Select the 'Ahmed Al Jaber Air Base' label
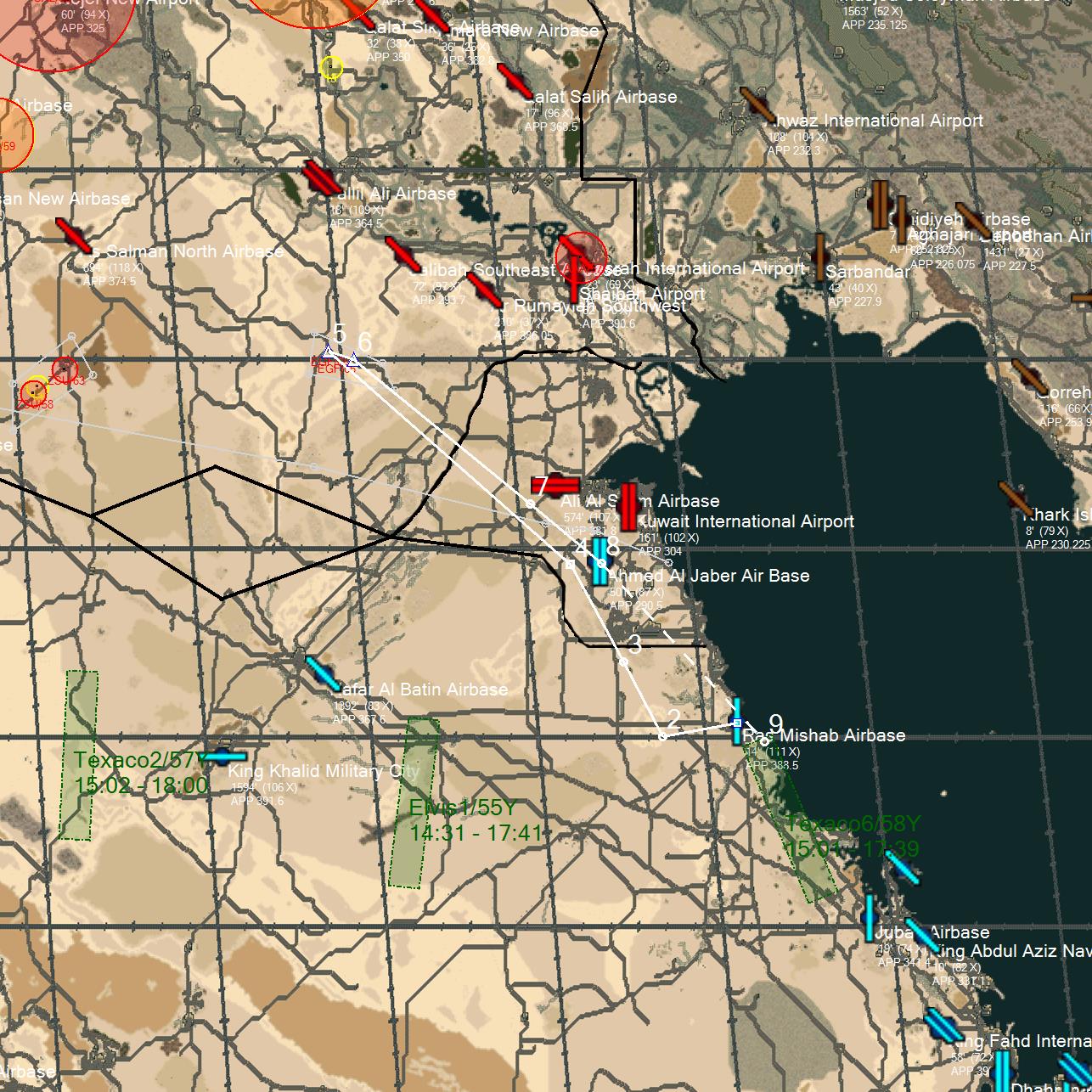This screenshot has height=1092, width=1092. coord(708,576)
